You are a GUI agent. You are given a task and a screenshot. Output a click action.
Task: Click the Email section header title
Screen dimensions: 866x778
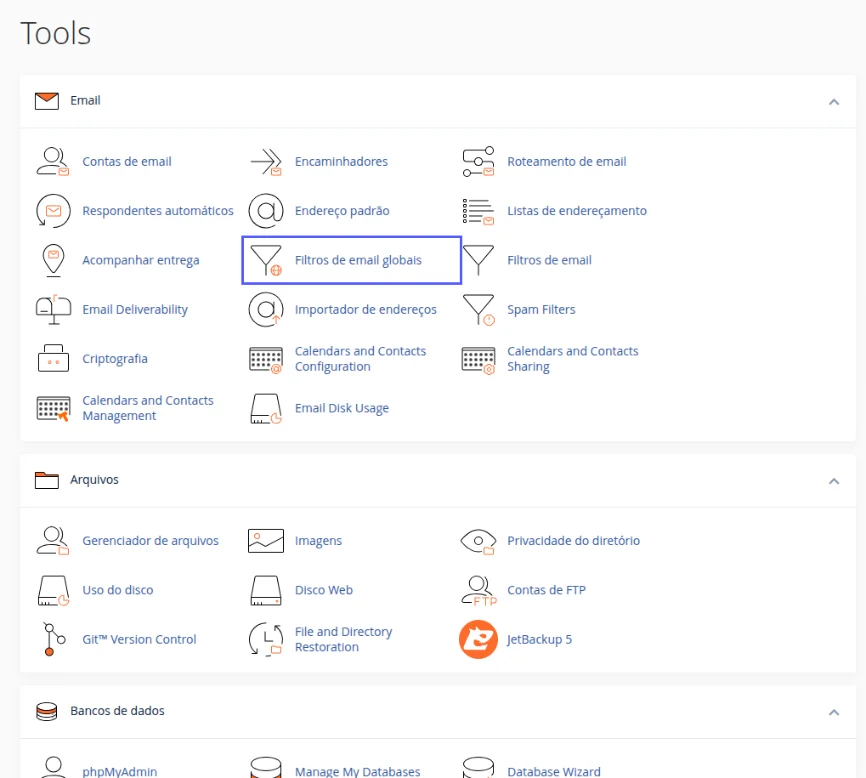click(85, 100)
